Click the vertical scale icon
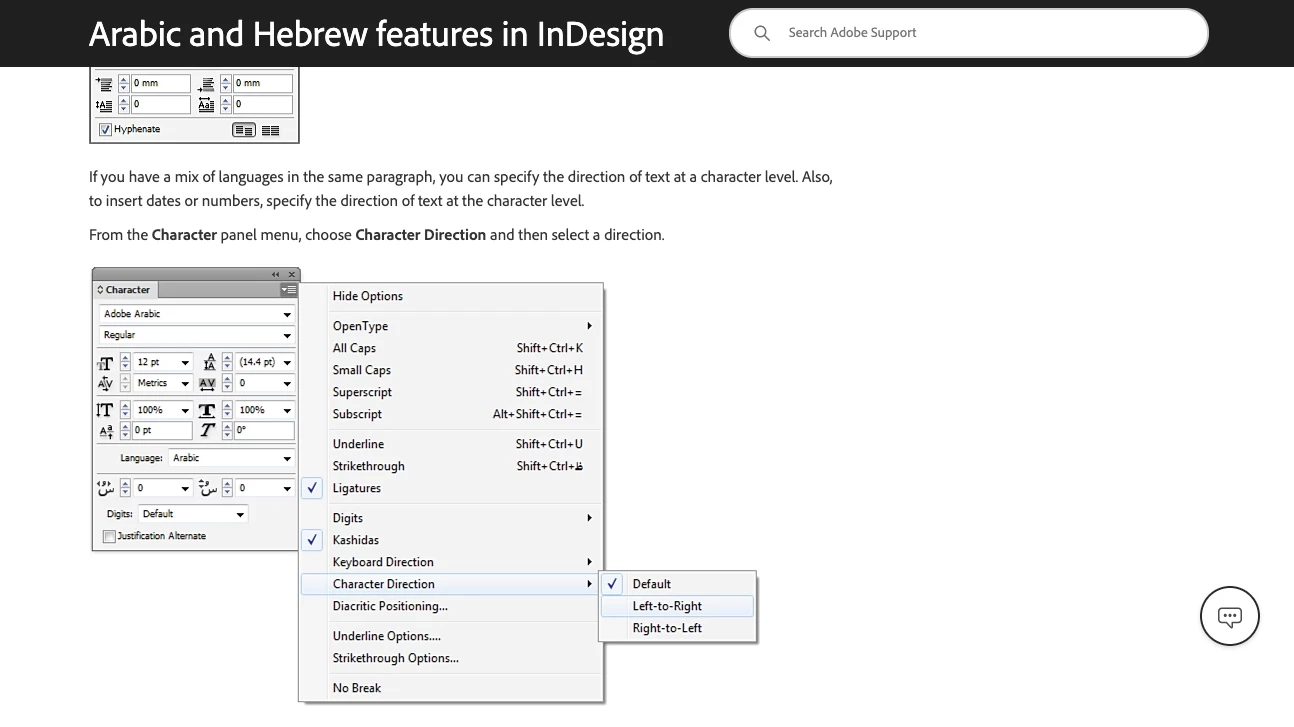The image size is (1294, 727). pyautogui.click(x=105, y=410)
